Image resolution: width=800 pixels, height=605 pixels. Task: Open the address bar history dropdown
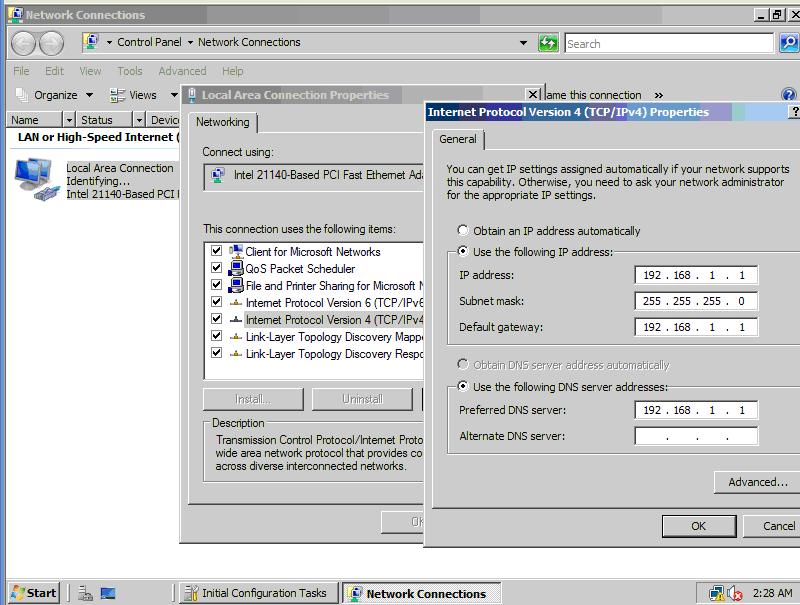523,43
